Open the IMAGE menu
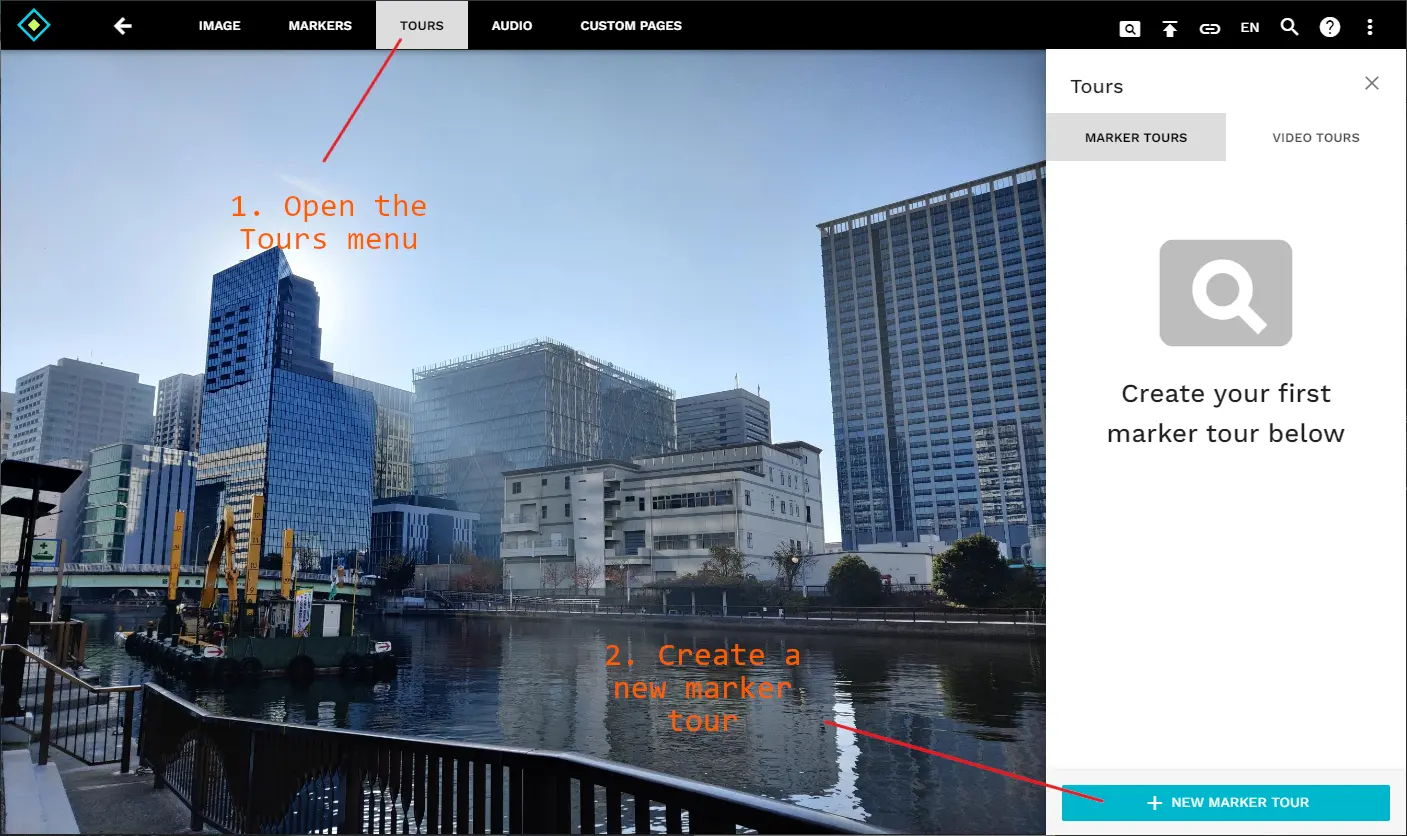Image resolution: width=1407 pixels, height=836 pixels. 219,26
